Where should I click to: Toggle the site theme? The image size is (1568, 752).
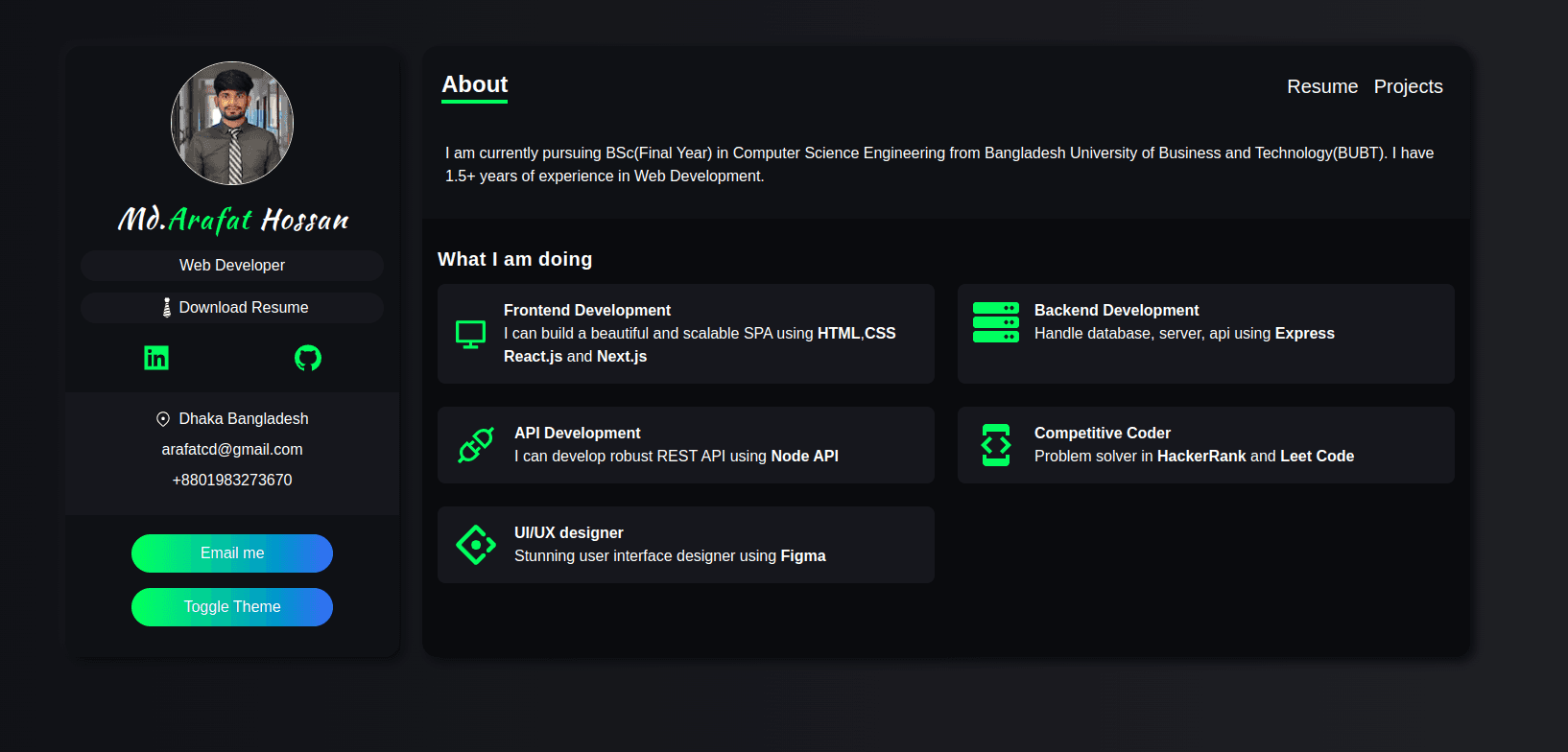pyautogui.click(x=232, y=607)
